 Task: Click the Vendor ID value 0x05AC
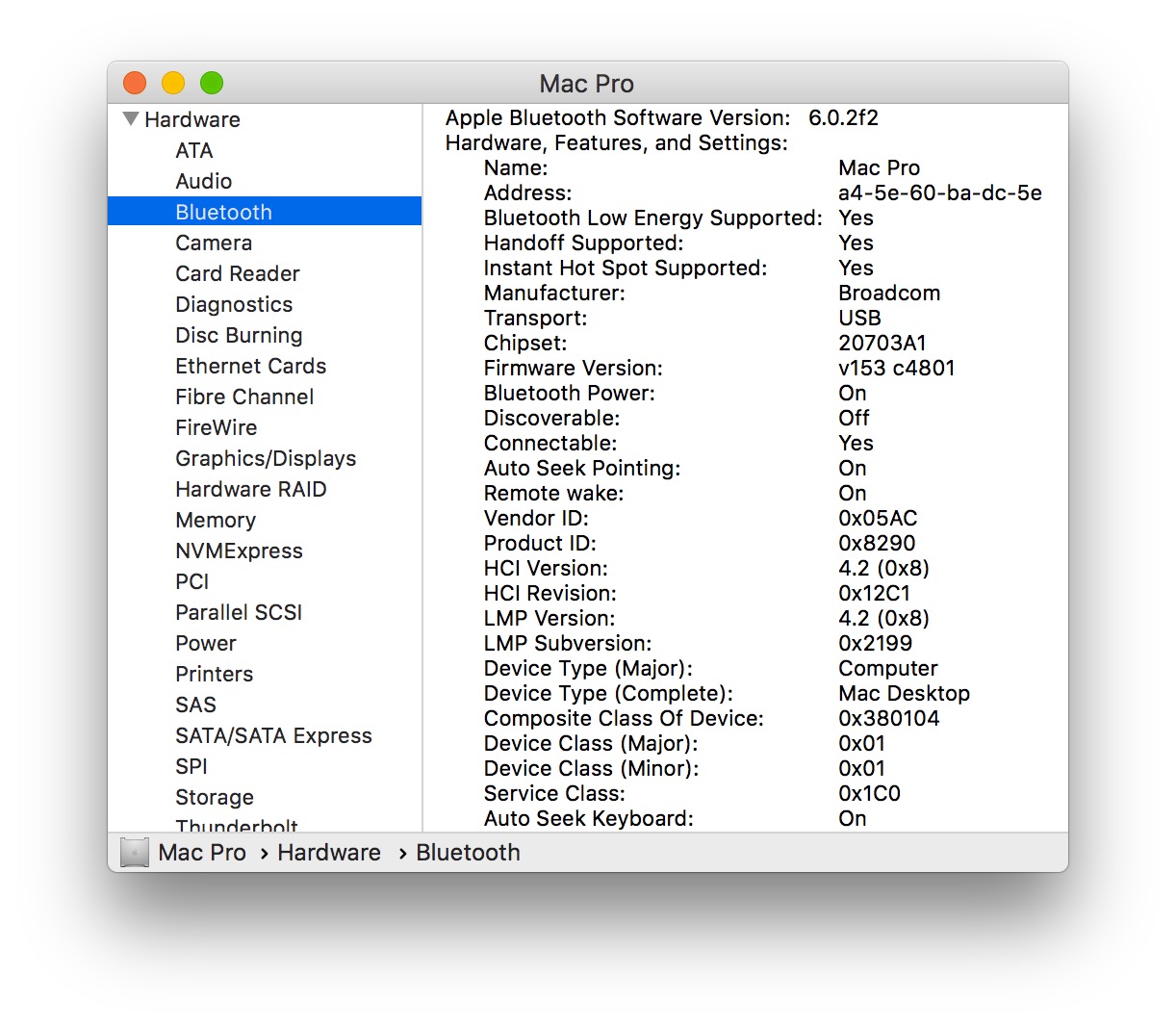pyautogui.click(x=878, y=518)
